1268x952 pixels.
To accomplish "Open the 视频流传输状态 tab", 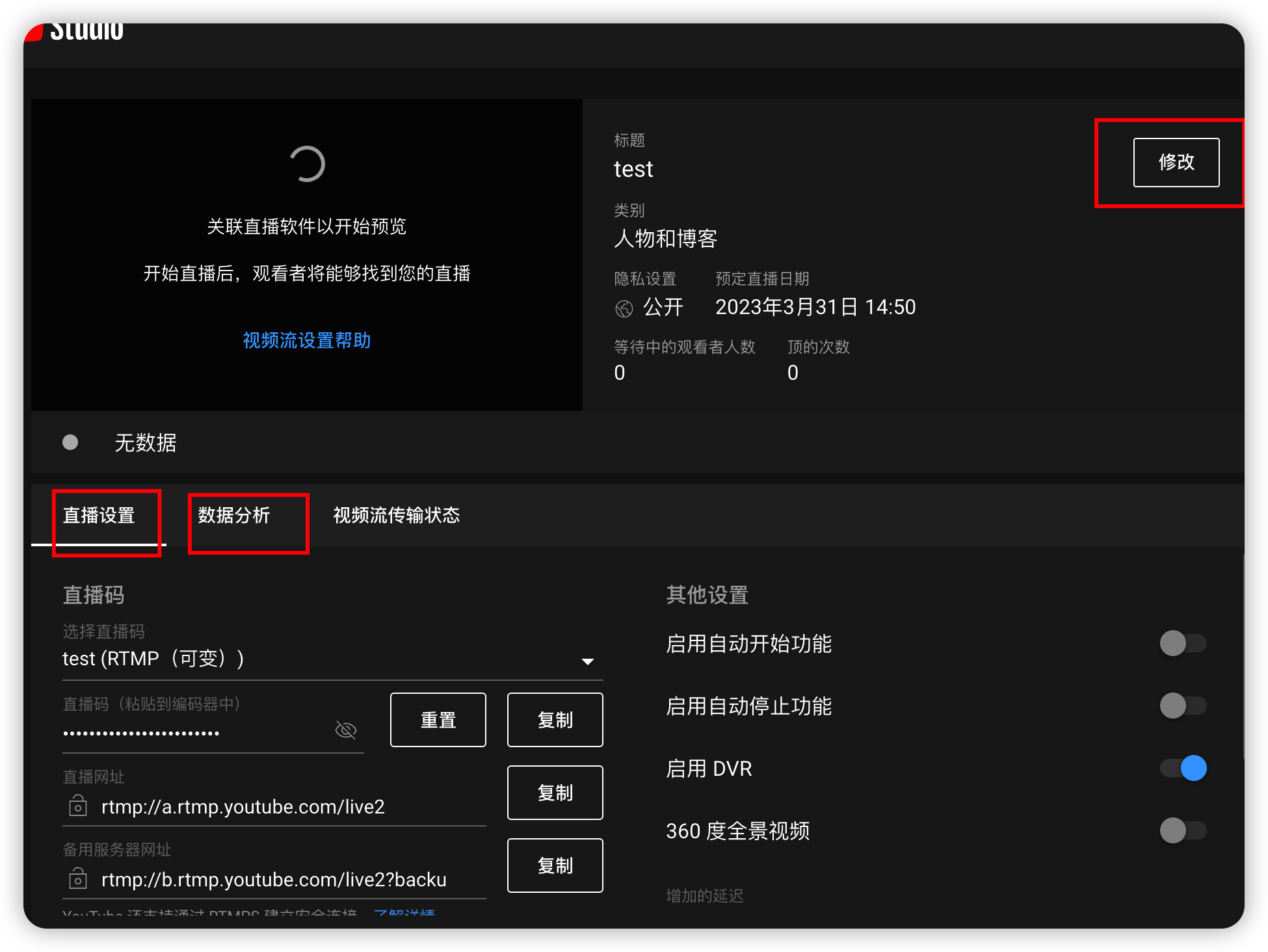I will click(x=396, y=516).
